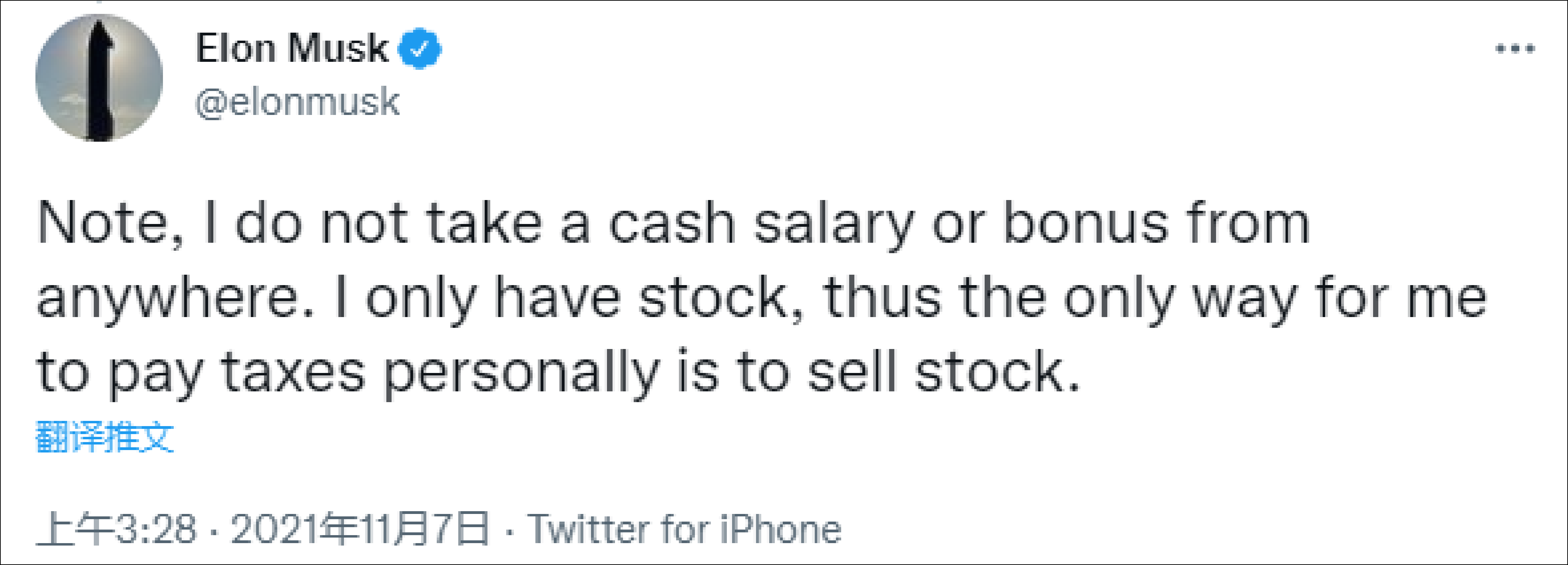Open the Twitter for iPhone source link
Screen dimensions: 1568x565
pos(684,529)
